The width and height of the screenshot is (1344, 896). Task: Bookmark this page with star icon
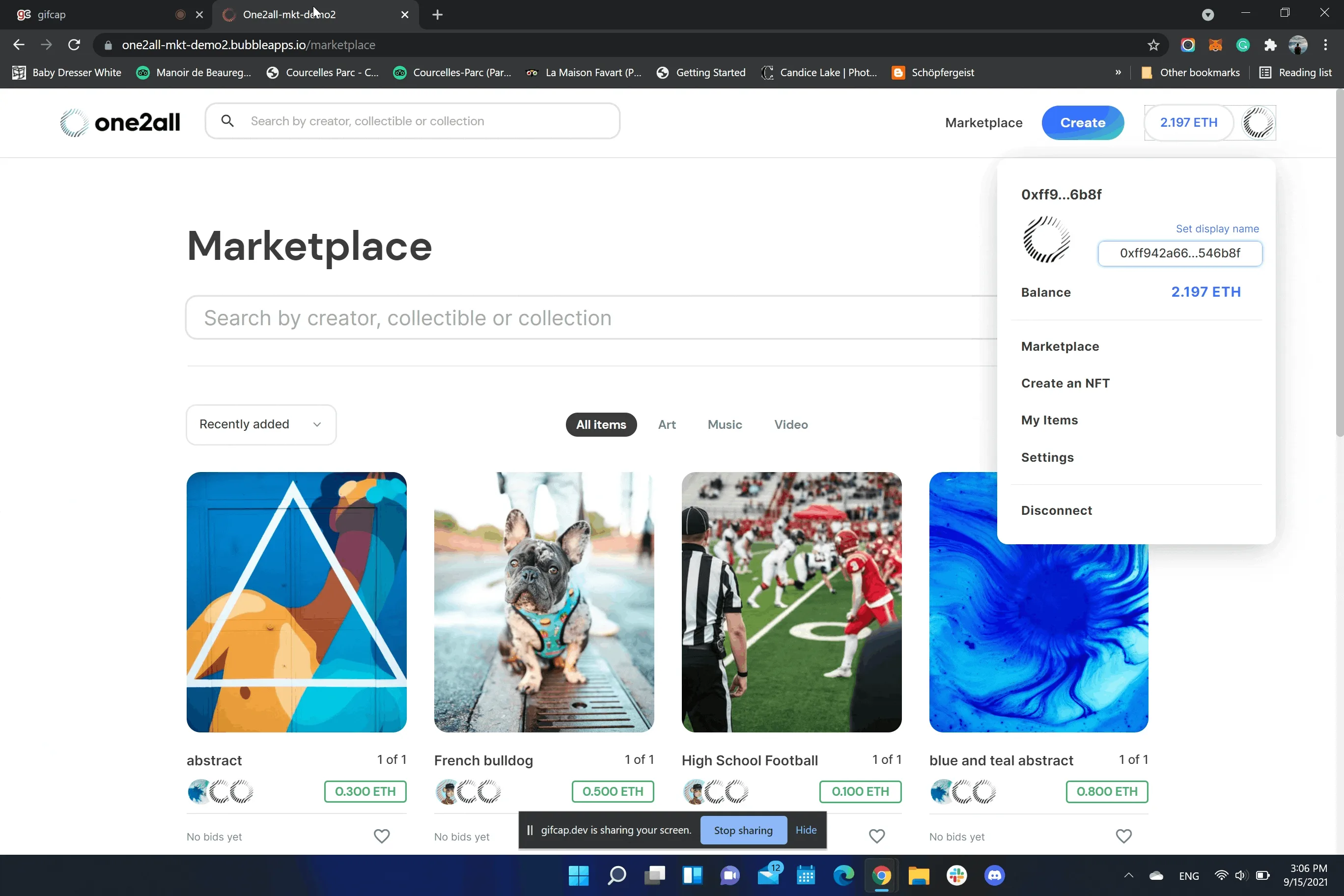[x=1153, y=45]
